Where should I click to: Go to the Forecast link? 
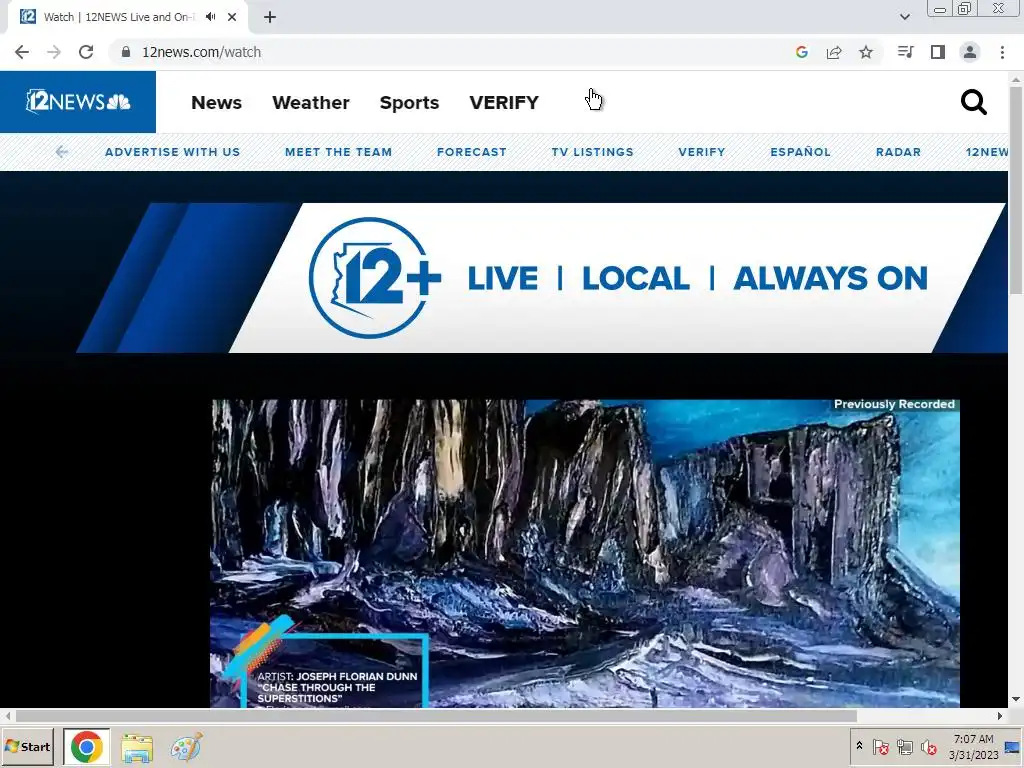(472, 152)
